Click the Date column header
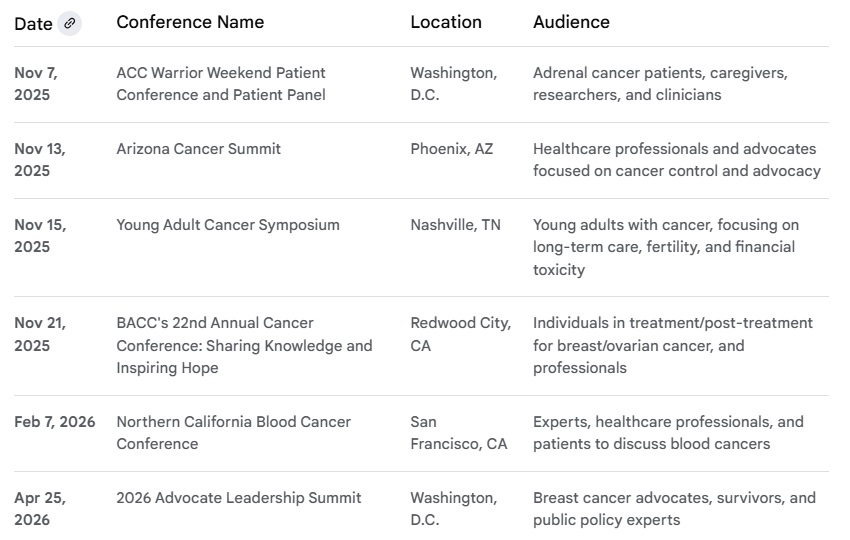This screenshot has height=540, width=850. click(33, 23)
